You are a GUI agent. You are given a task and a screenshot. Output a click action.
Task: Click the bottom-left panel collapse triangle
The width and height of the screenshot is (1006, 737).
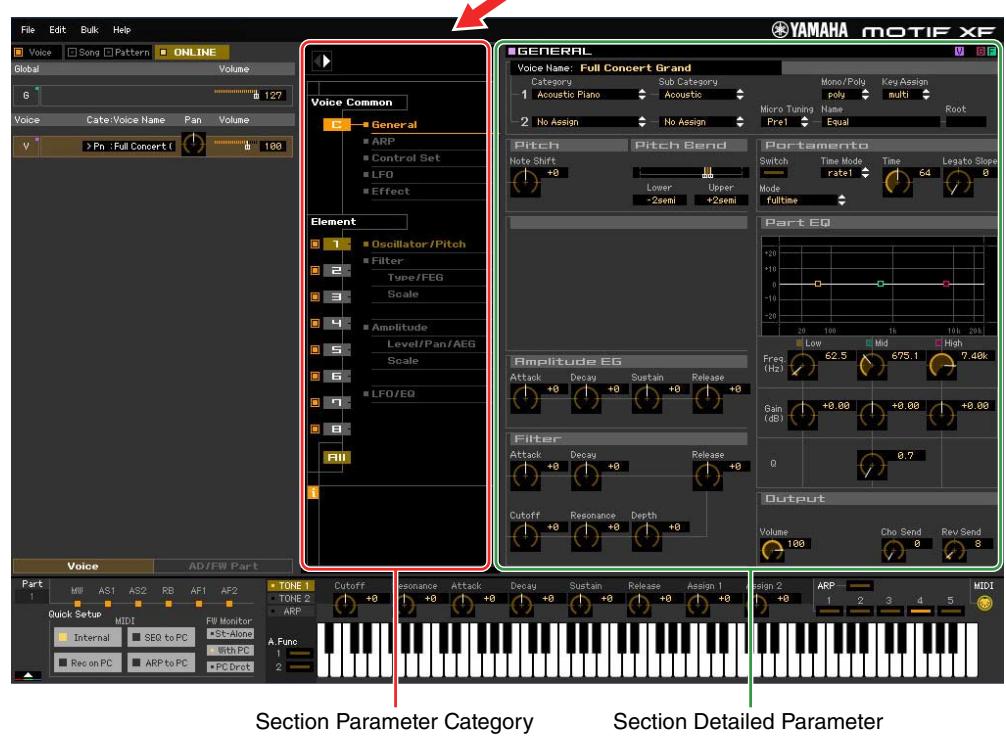28,675
